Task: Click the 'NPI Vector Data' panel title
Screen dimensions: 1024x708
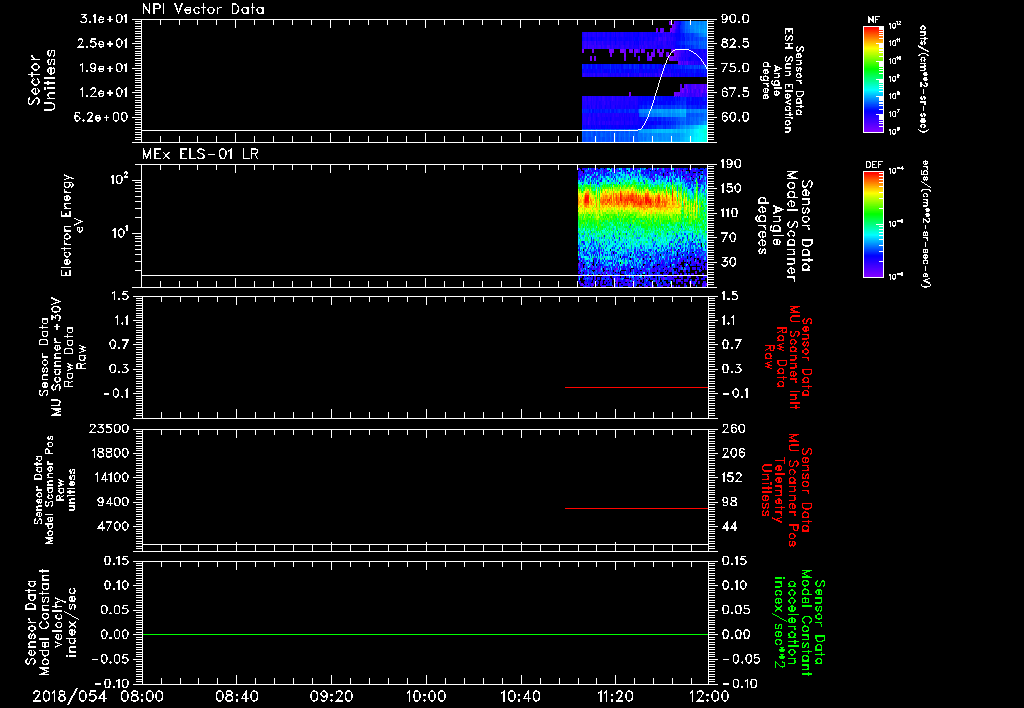Action: tap(203, 9)
